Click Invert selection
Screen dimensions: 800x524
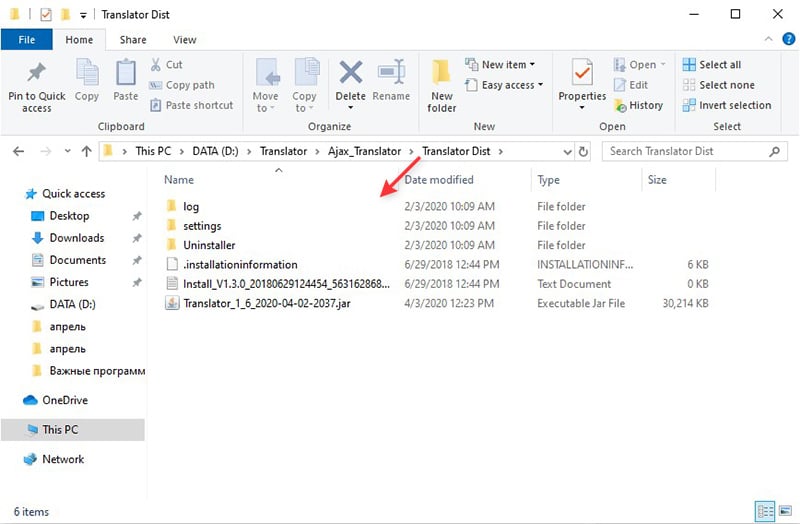tap(727, 105)
